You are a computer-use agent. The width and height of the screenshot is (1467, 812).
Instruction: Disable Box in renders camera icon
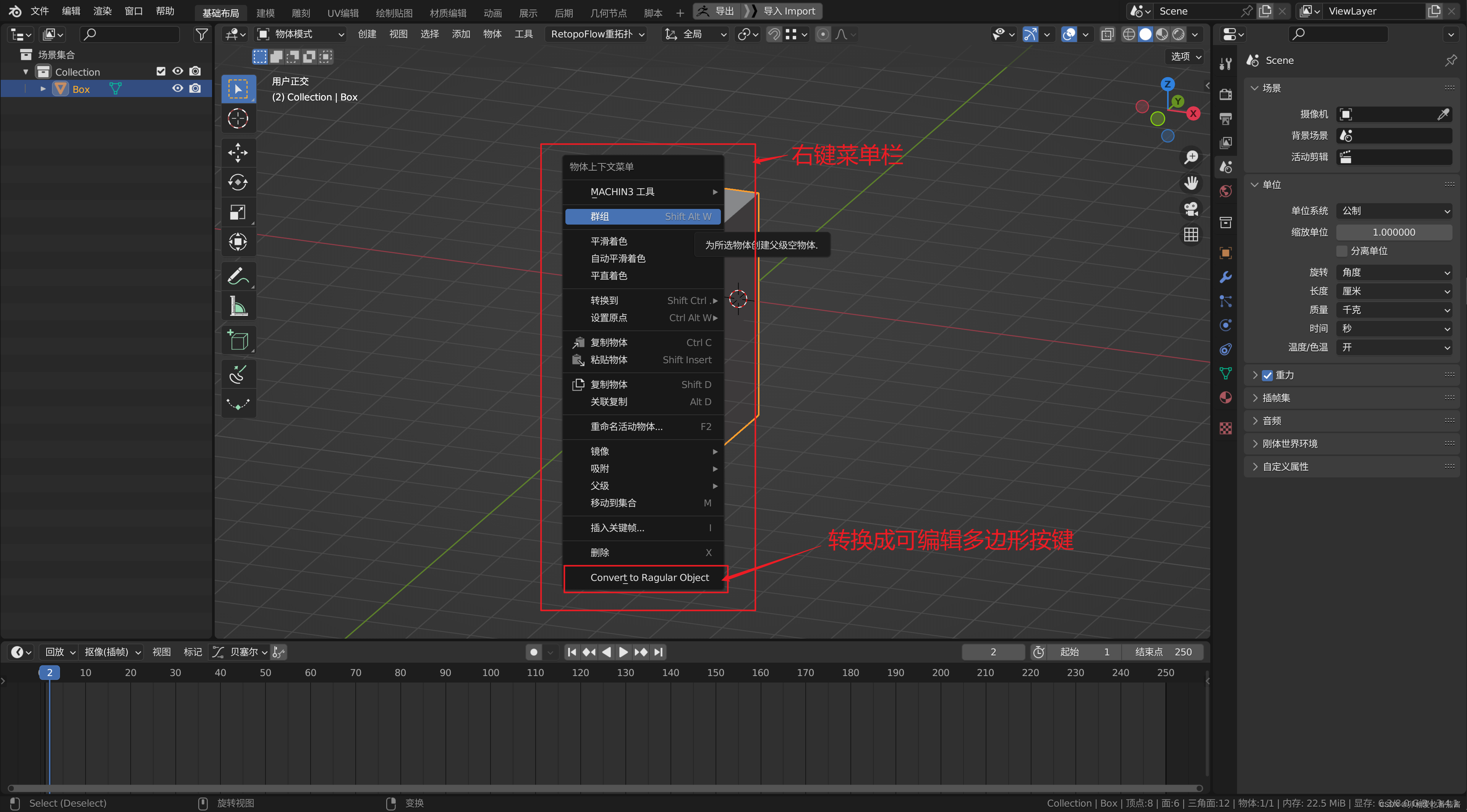[x=195, y=89]
